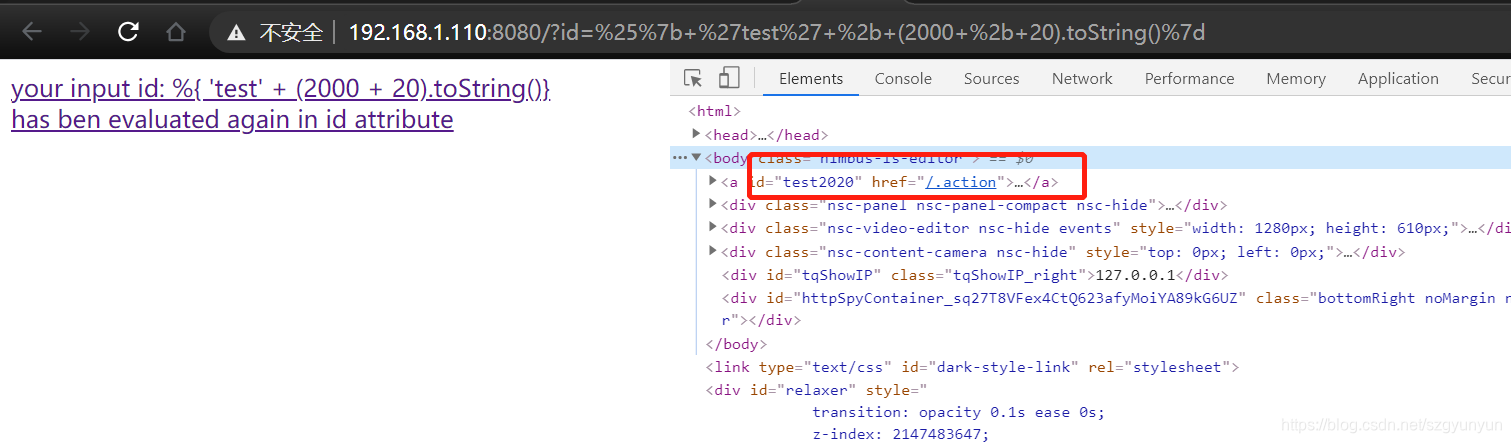Click the ellipsis actions beside body node
The image size is (1511, 443).
[680, 158]
